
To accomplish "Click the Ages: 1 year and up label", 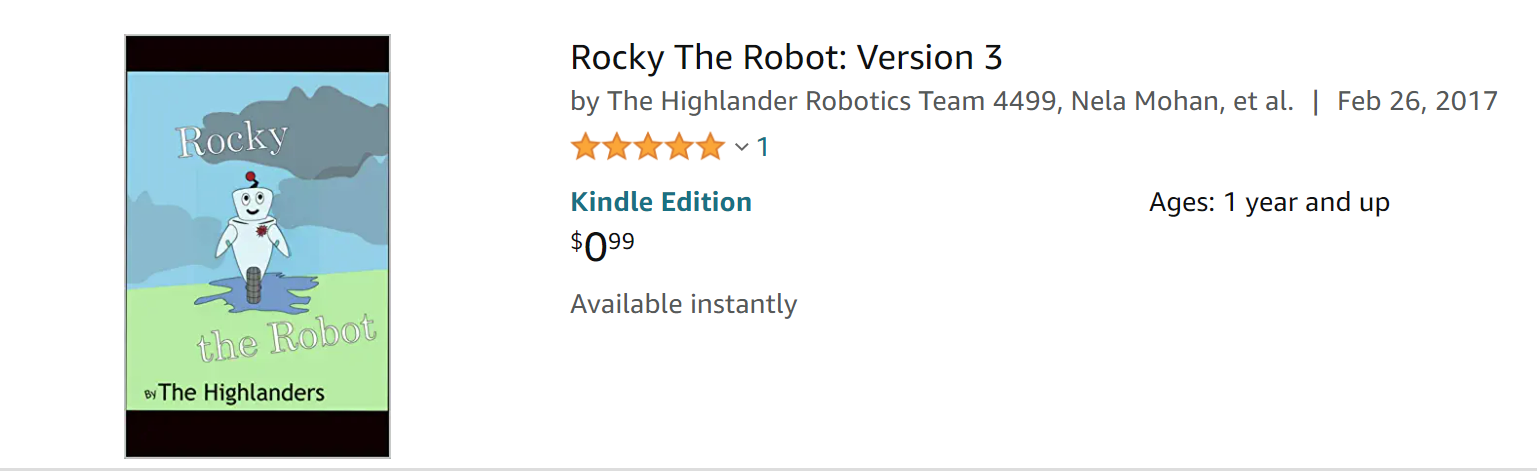I will (x=1269, y=203).
